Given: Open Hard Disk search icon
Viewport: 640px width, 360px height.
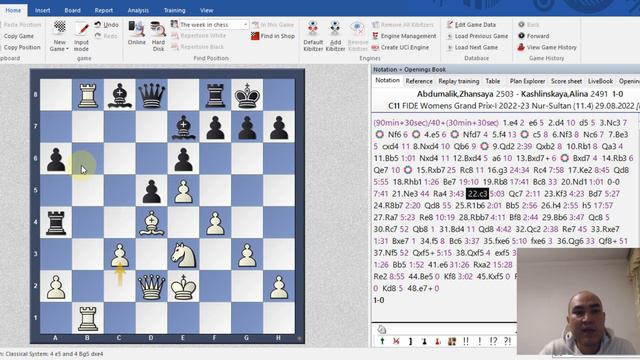Looking at the screenshot, I should 158,29.
